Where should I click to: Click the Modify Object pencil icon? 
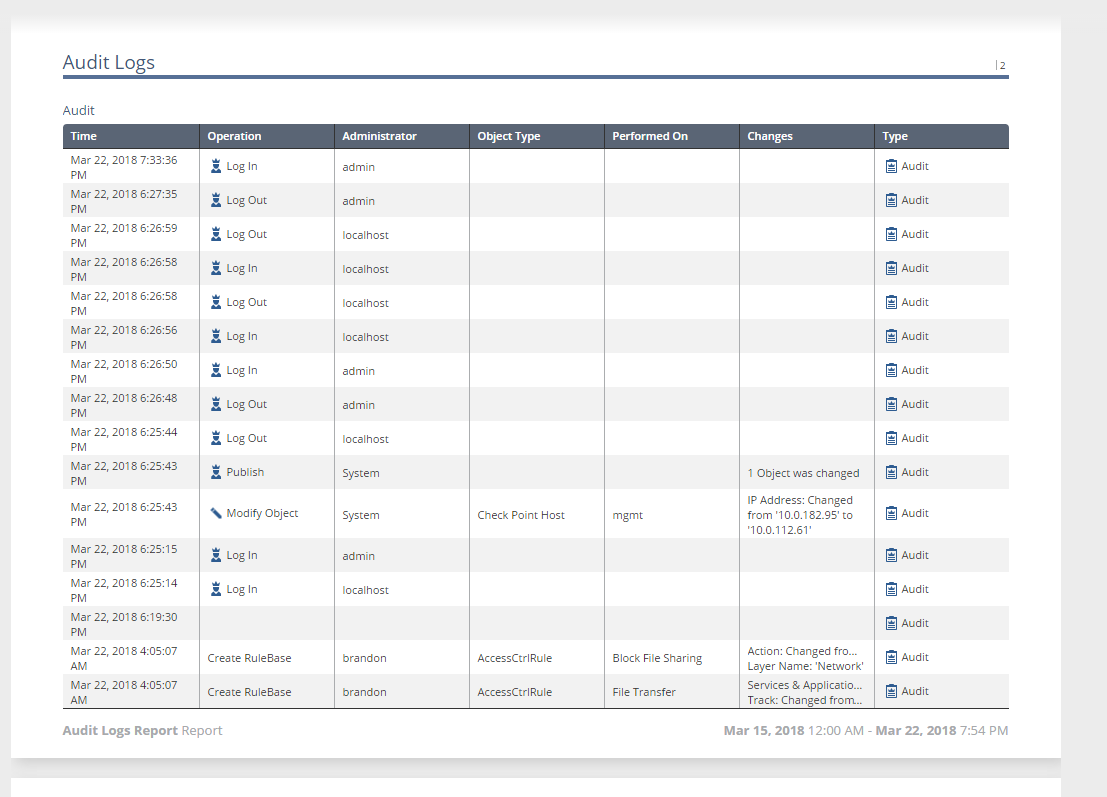coord(216,513)
